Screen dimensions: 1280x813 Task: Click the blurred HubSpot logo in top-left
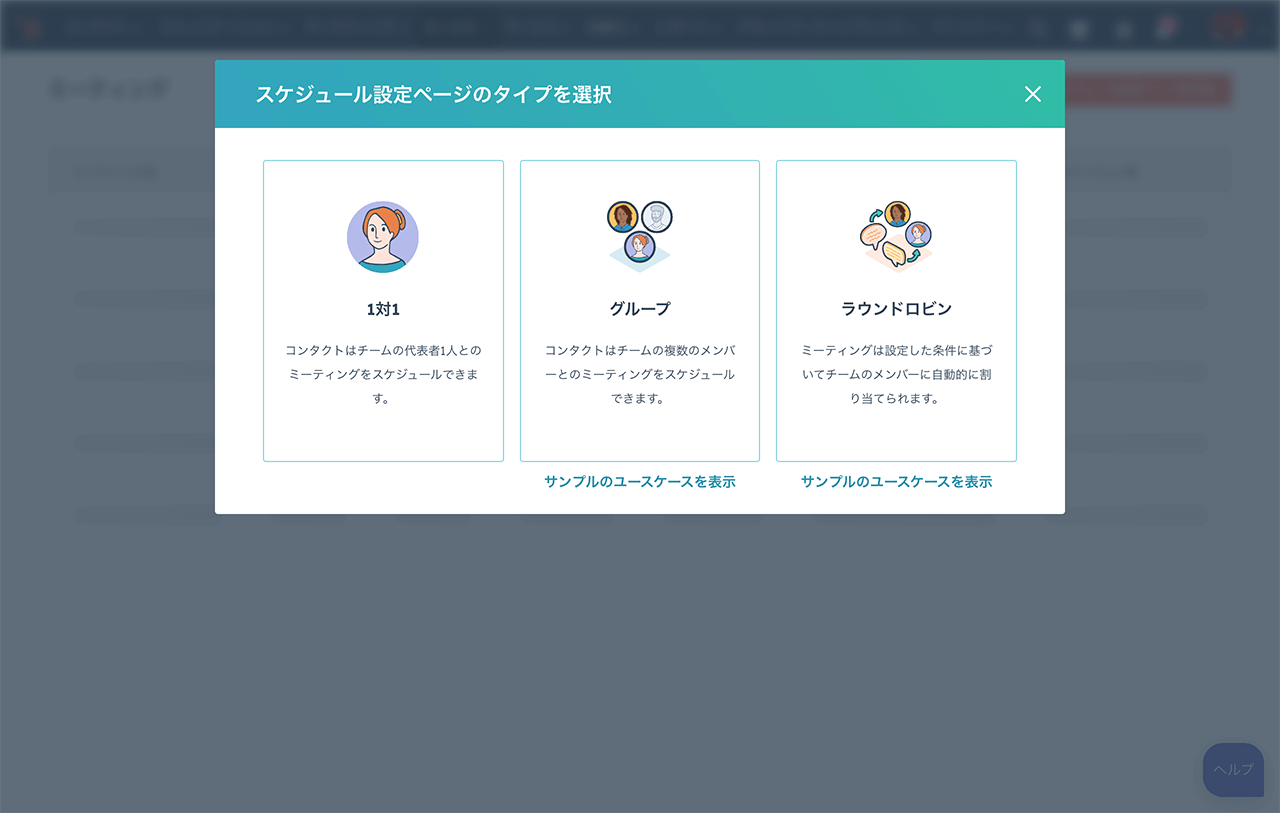click(x=30, y=28)
